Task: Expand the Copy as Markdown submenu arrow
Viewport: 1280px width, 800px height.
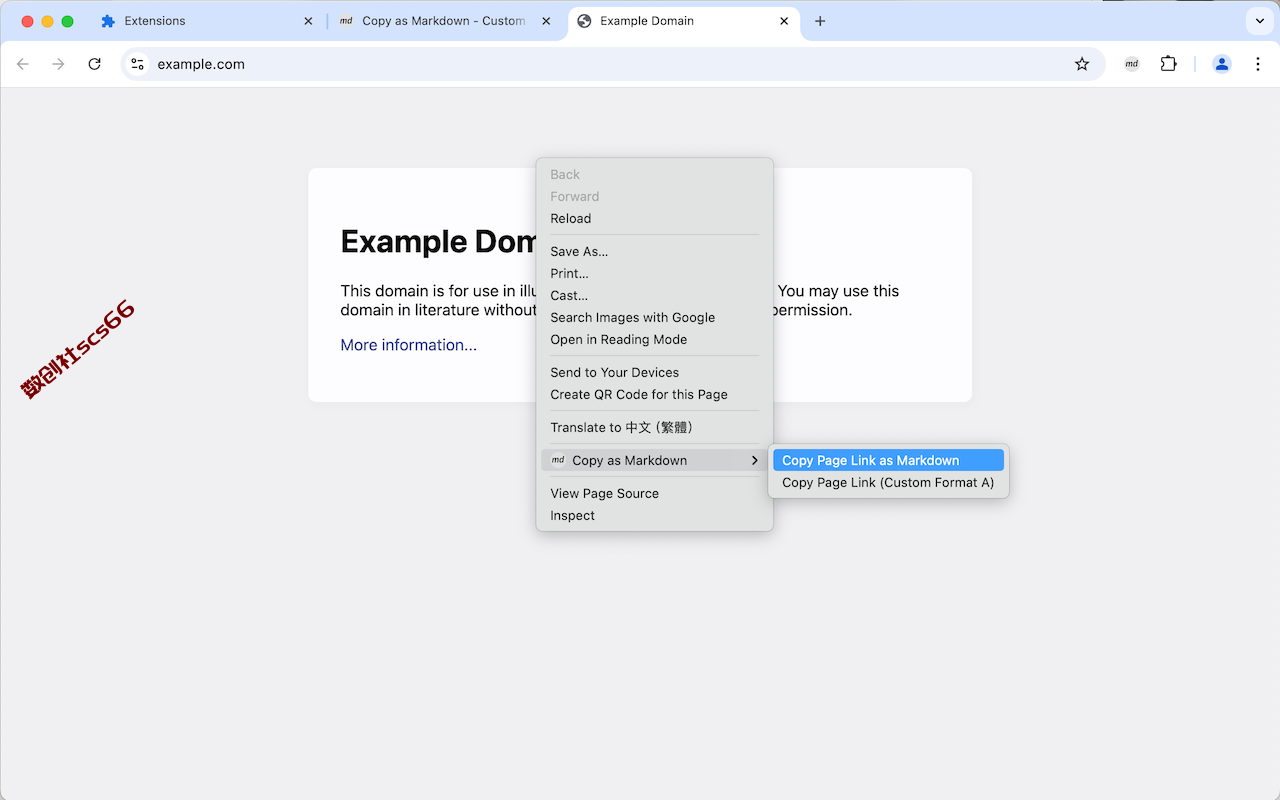Action: [755, 461]
